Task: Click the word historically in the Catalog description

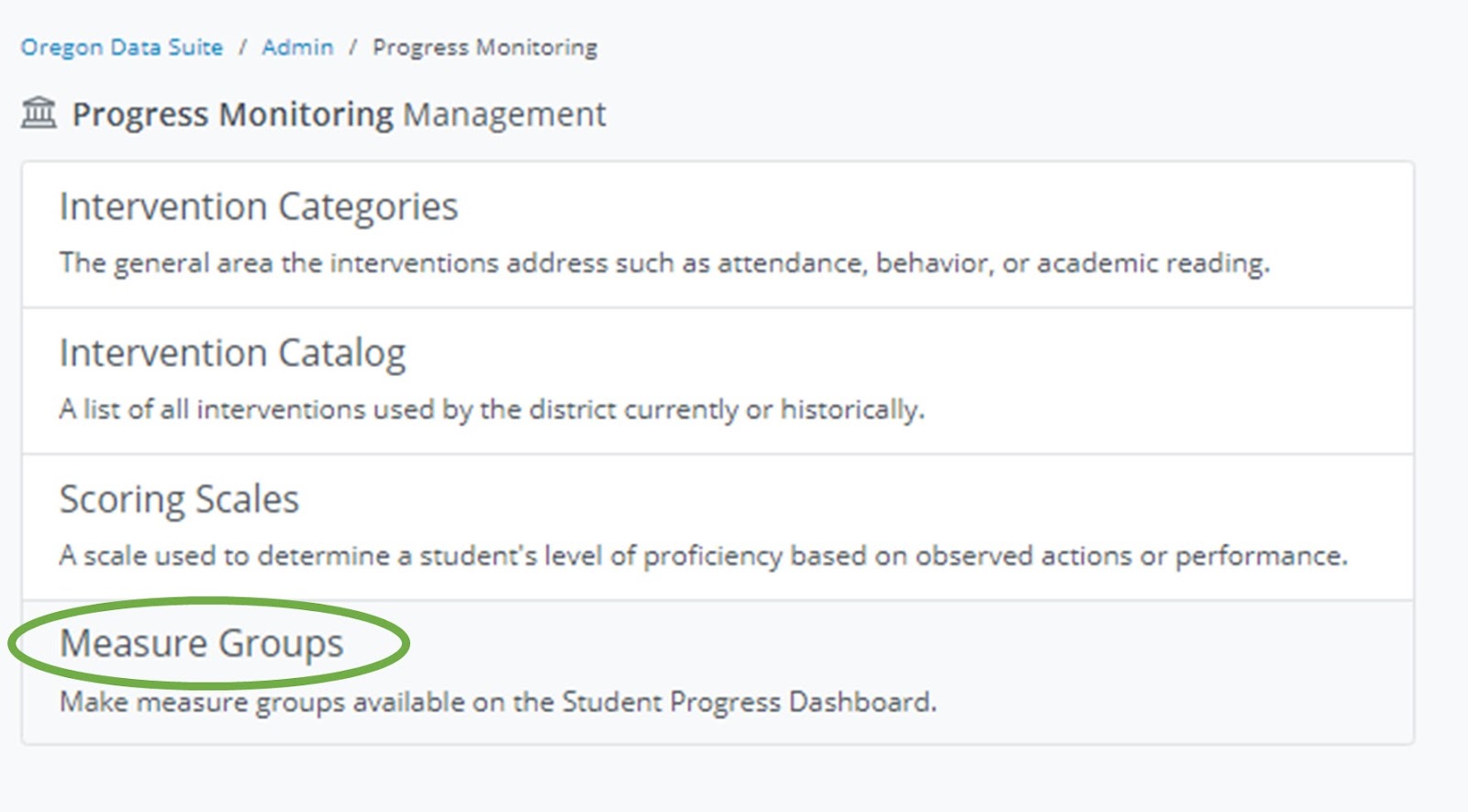Action: point(851,409)
